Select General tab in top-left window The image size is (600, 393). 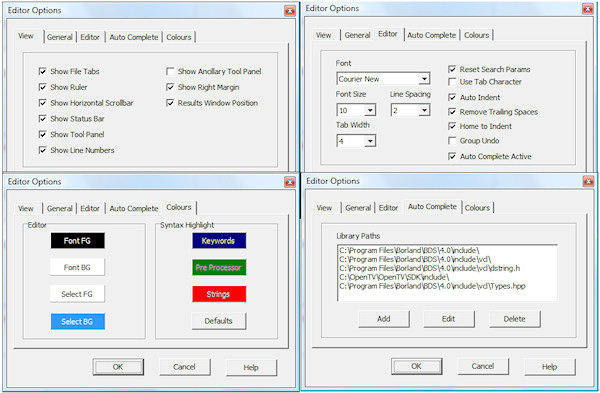(x=60, y=37)
